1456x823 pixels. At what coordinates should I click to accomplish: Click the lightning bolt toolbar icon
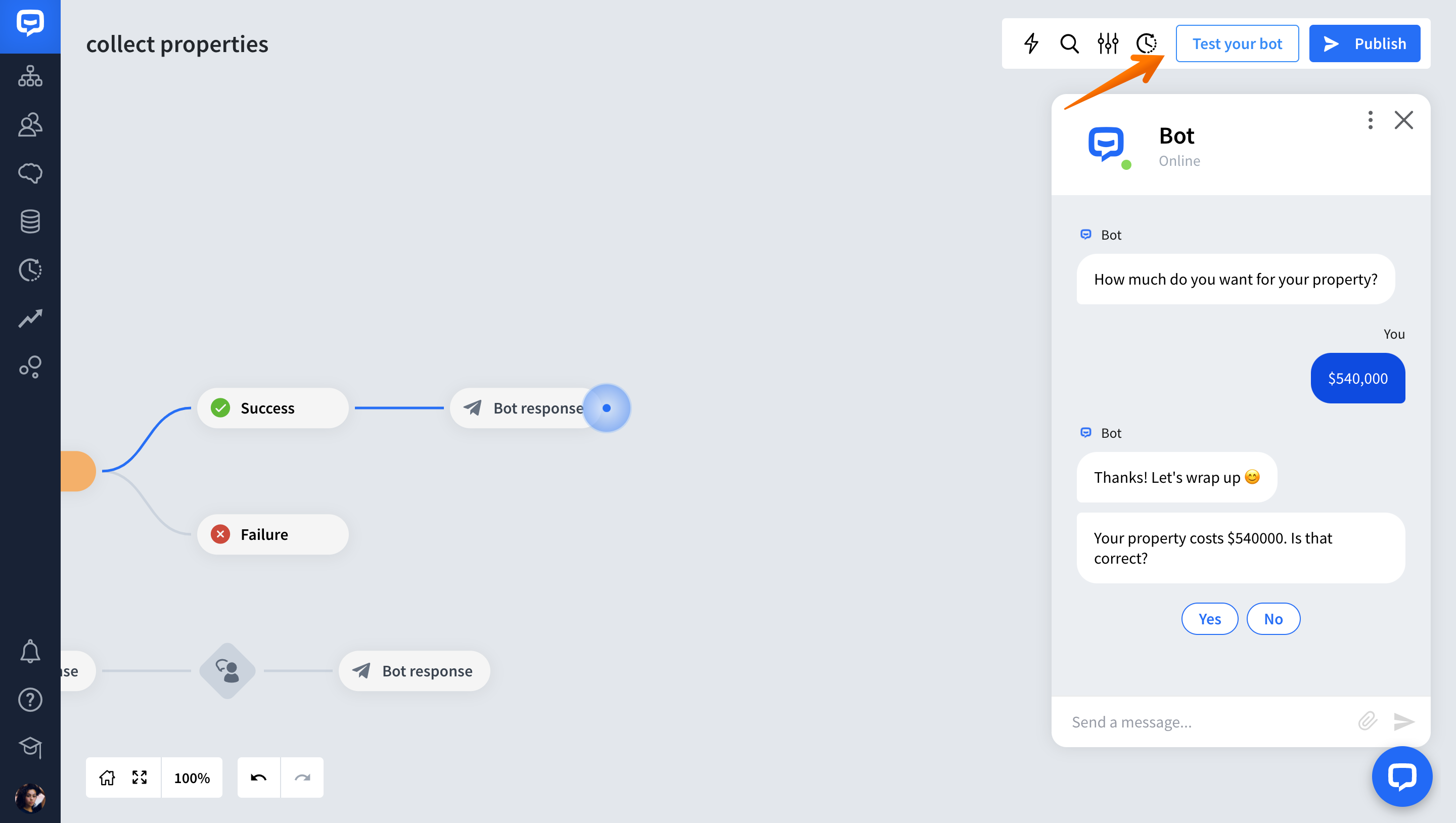[1031, 43]
